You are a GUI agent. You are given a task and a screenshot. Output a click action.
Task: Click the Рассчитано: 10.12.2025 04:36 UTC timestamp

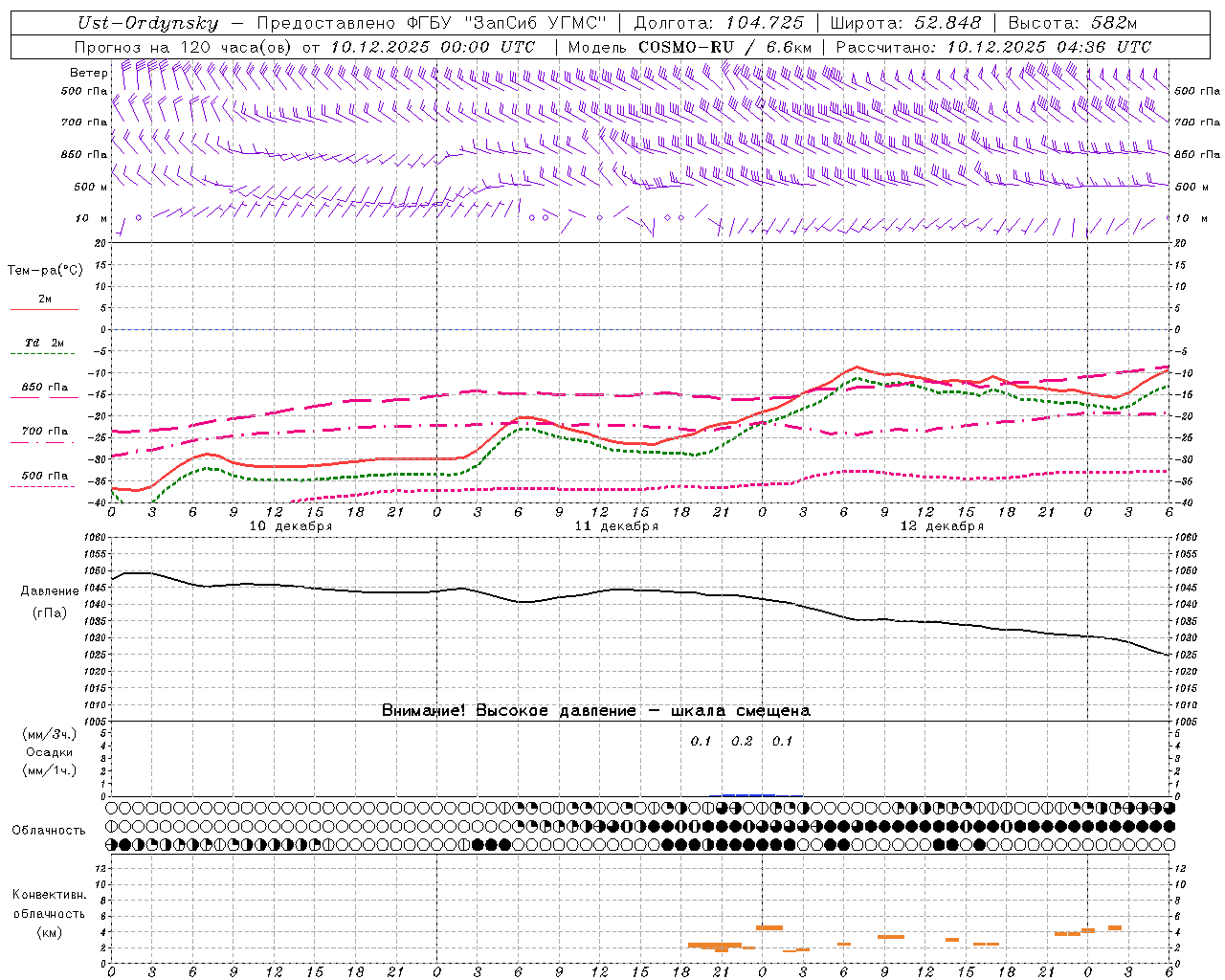[x=993, y=47]
